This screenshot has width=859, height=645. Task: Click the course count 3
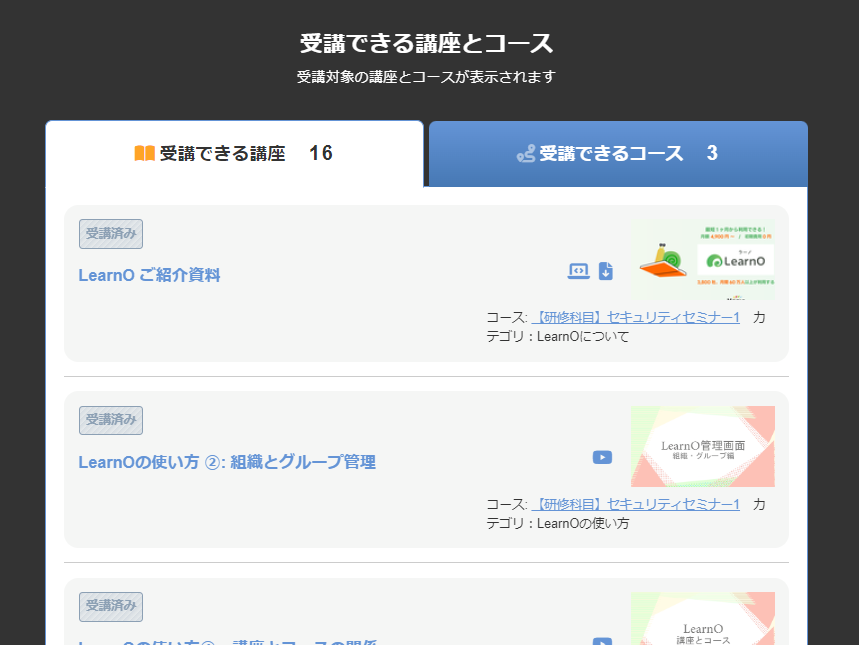click(712, 153)
